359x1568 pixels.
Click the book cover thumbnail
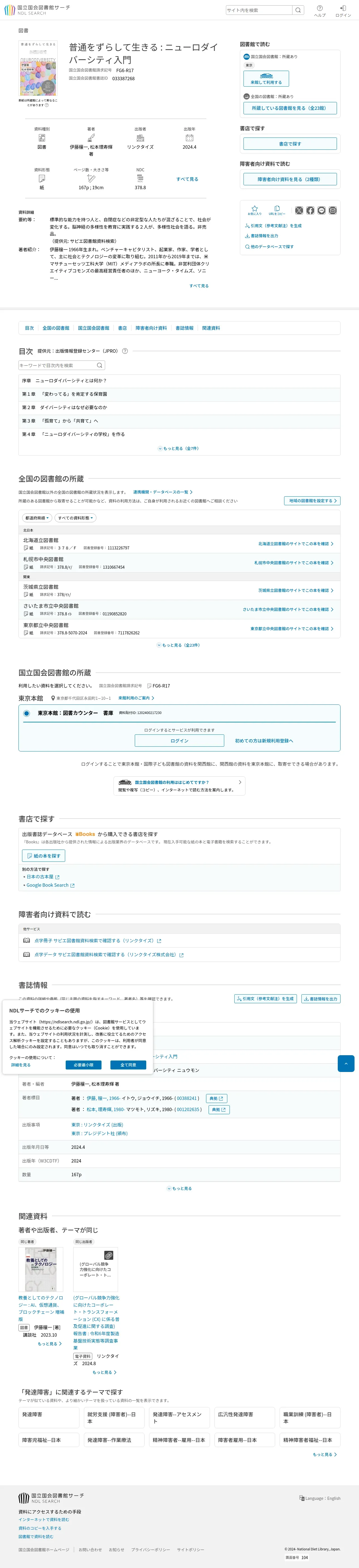point(38,68)
